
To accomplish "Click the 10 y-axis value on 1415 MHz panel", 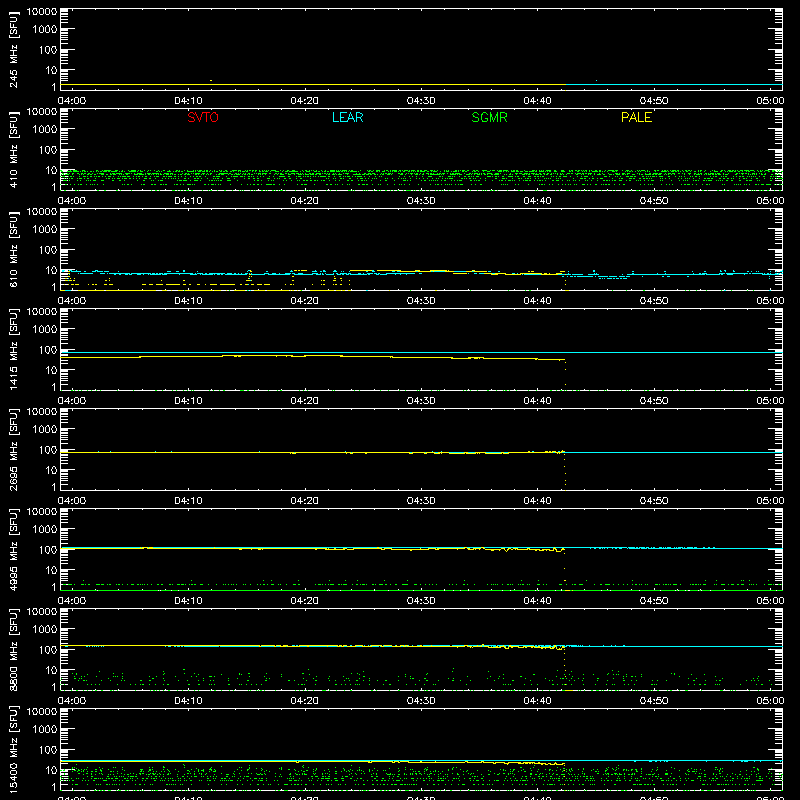I will coord(51,370).
